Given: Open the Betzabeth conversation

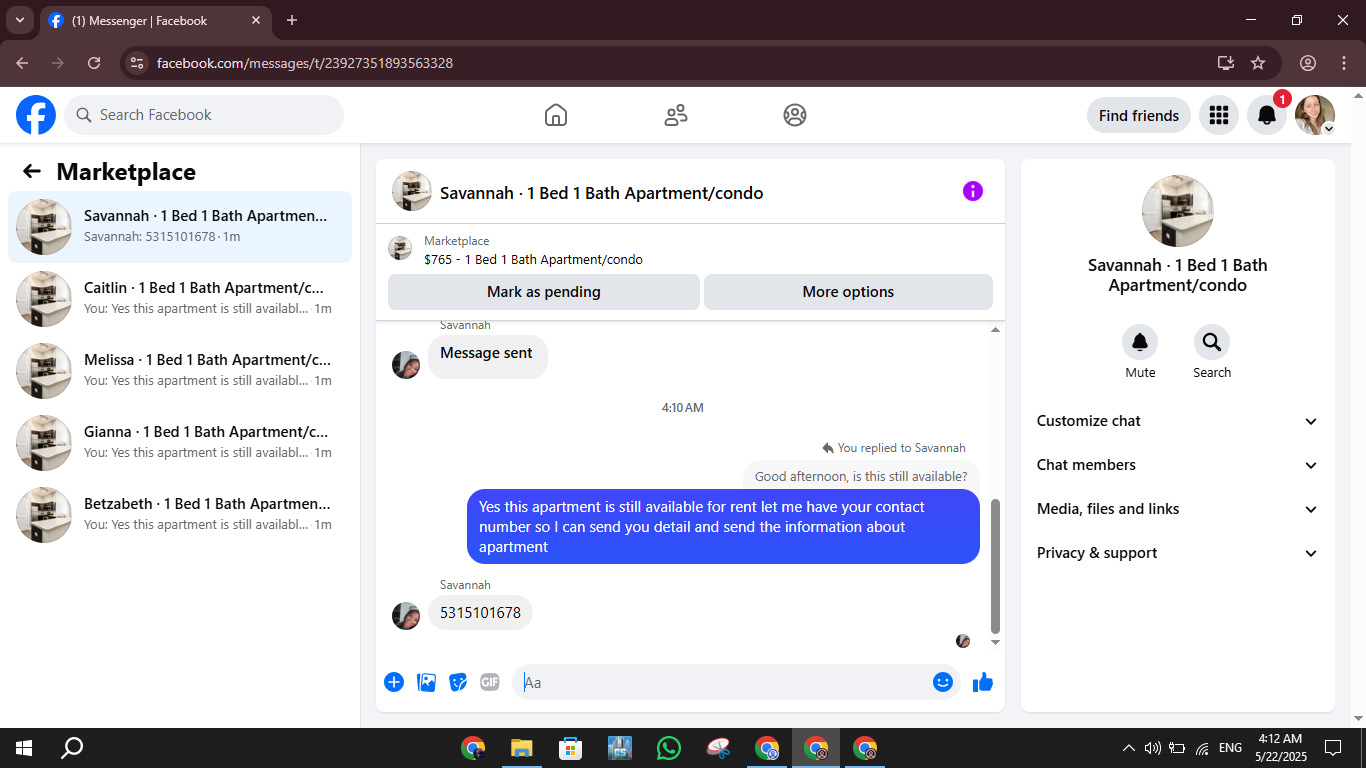Looking at the screenshot, I should tap(180, 515).
